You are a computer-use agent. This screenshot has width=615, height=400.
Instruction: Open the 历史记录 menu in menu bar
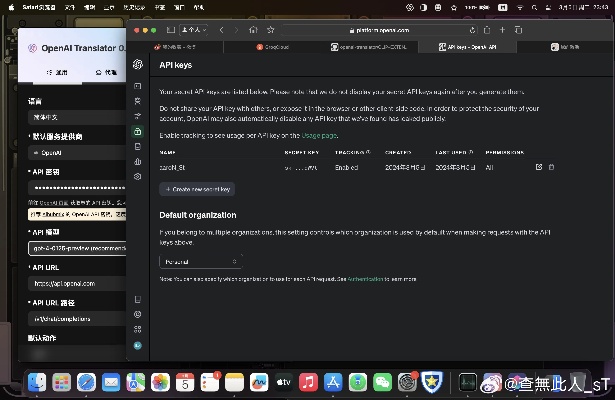click(x=134, y=7)
